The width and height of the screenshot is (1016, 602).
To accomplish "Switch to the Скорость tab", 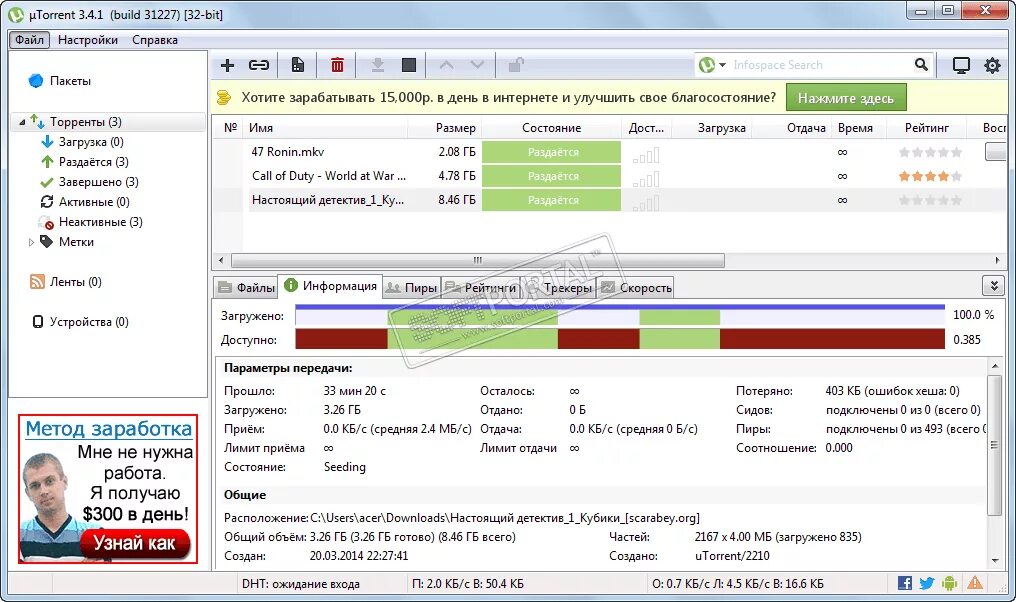I will (636, 288).
